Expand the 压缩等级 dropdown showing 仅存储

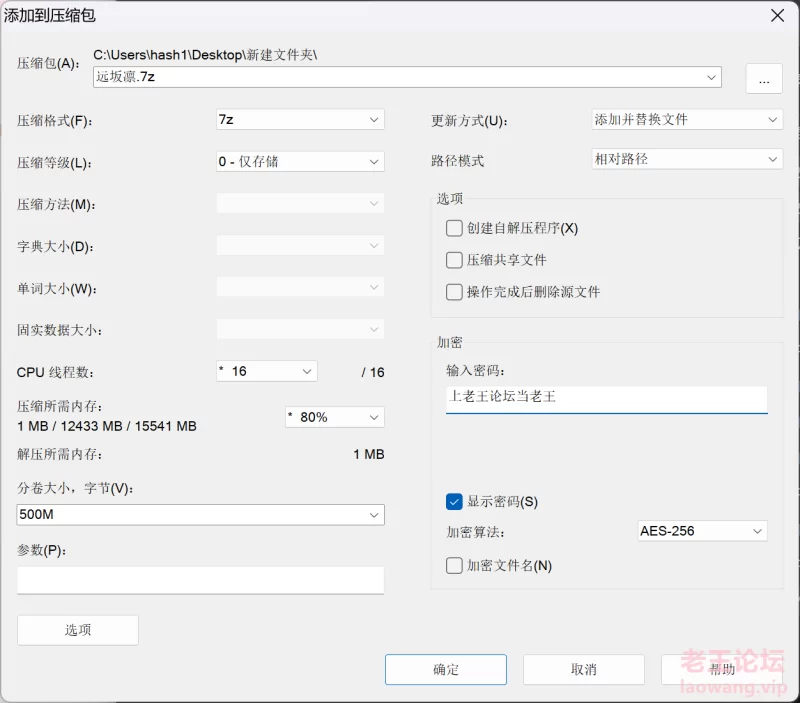300,162
